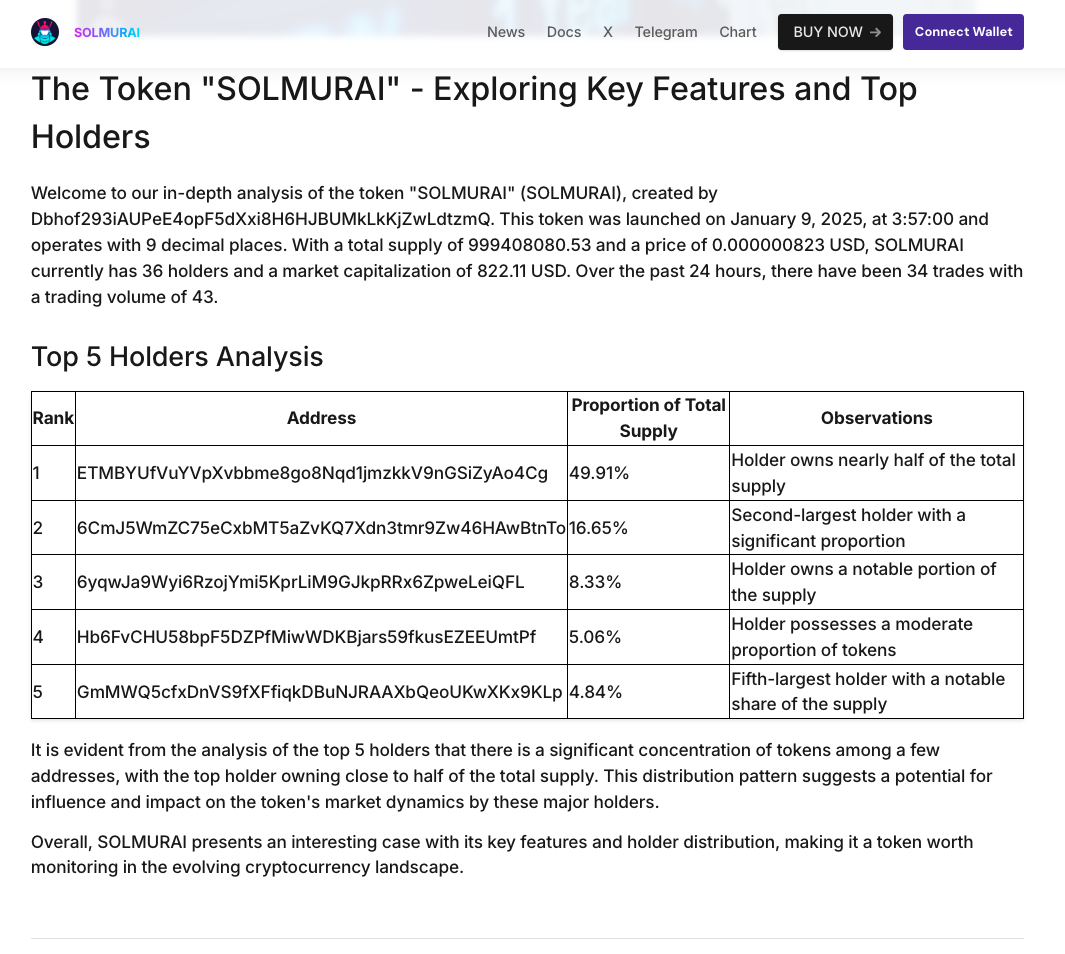Open the X social link

tap(607, 32)
